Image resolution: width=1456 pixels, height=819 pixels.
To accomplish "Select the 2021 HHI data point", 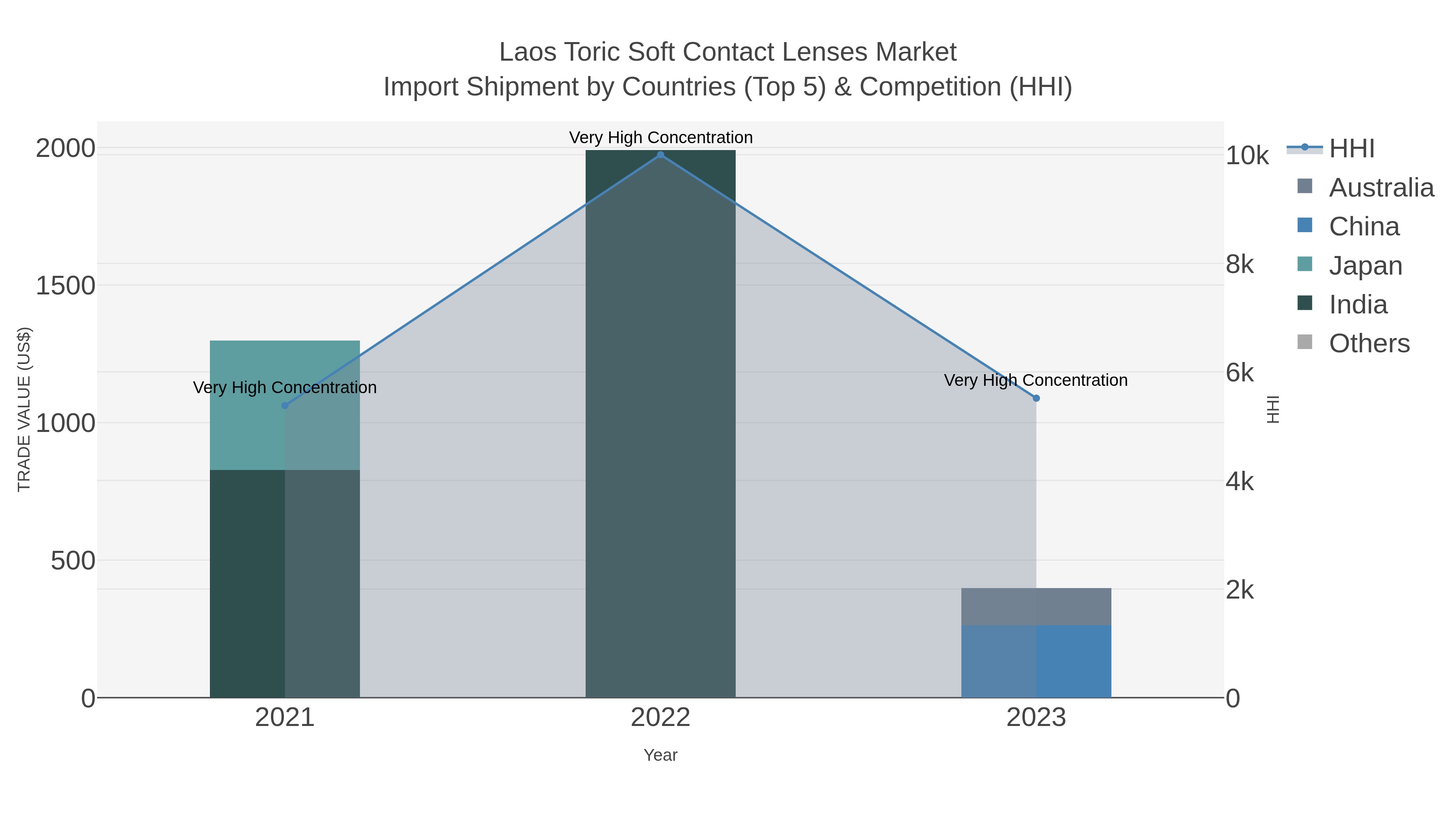I will click(285, 405).
